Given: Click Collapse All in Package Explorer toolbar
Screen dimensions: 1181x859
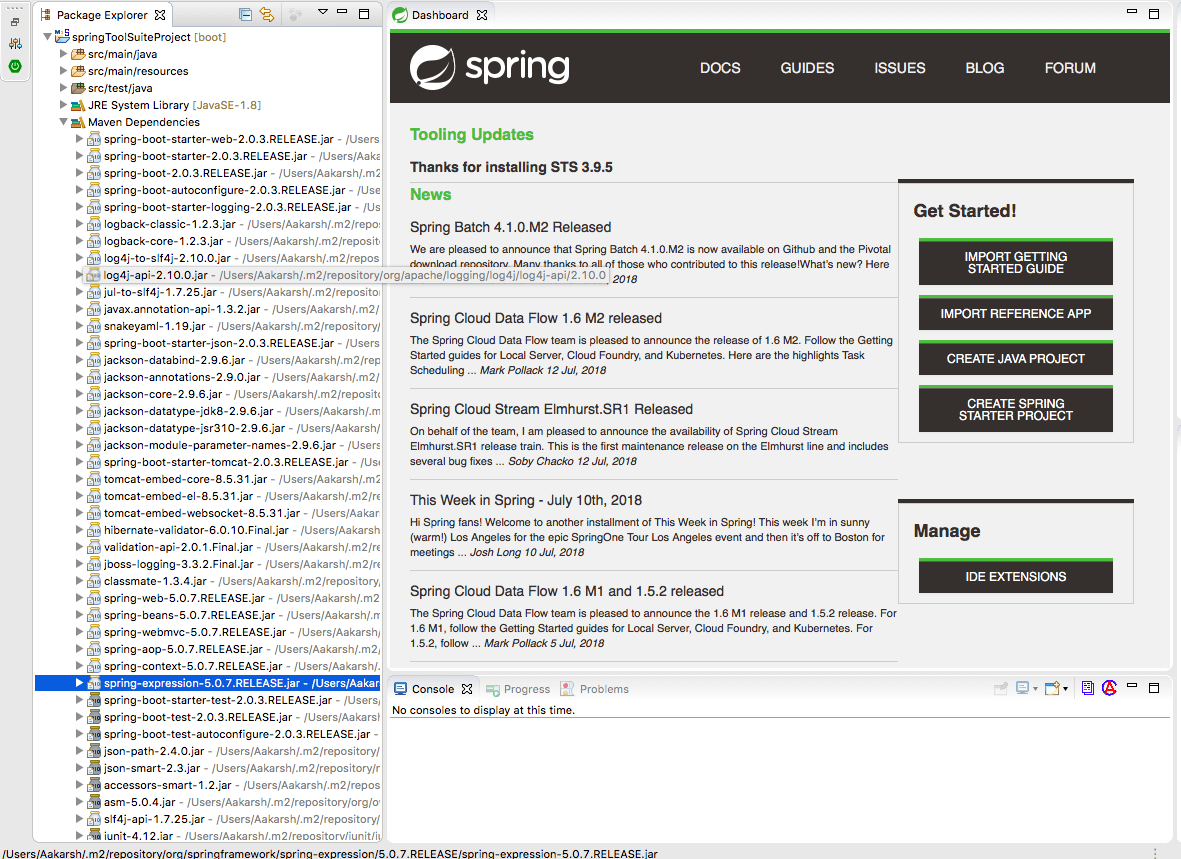Looking at the screenshot, I should (245, 14).
